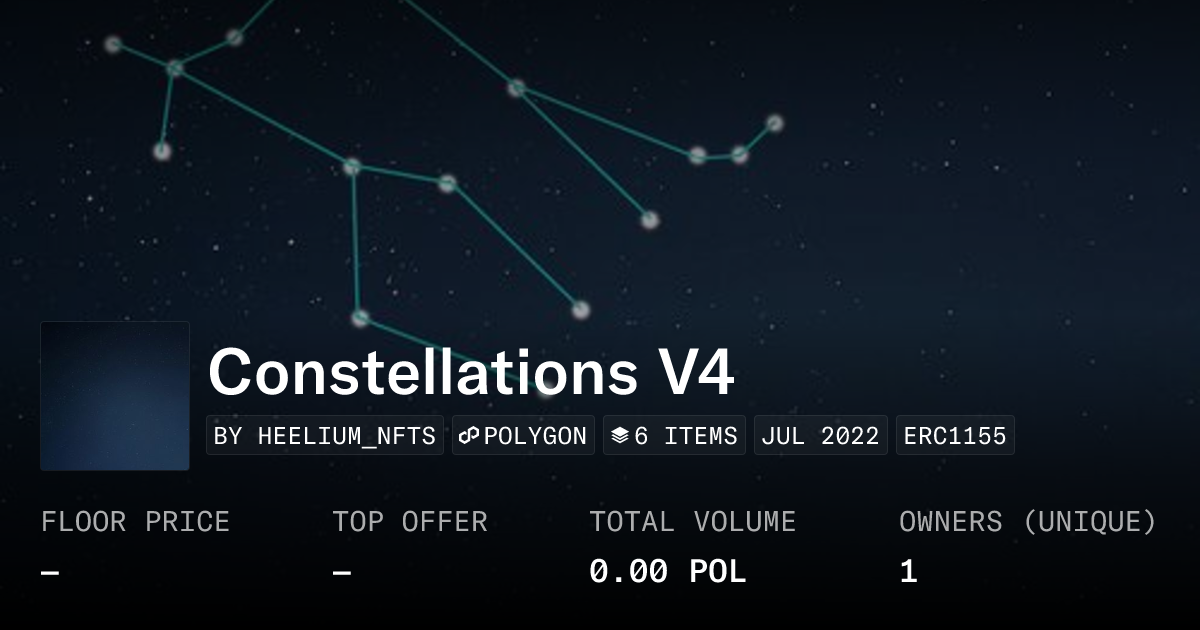
Task: Open the collection avatar thumbnail
Action: pos(115,396)
